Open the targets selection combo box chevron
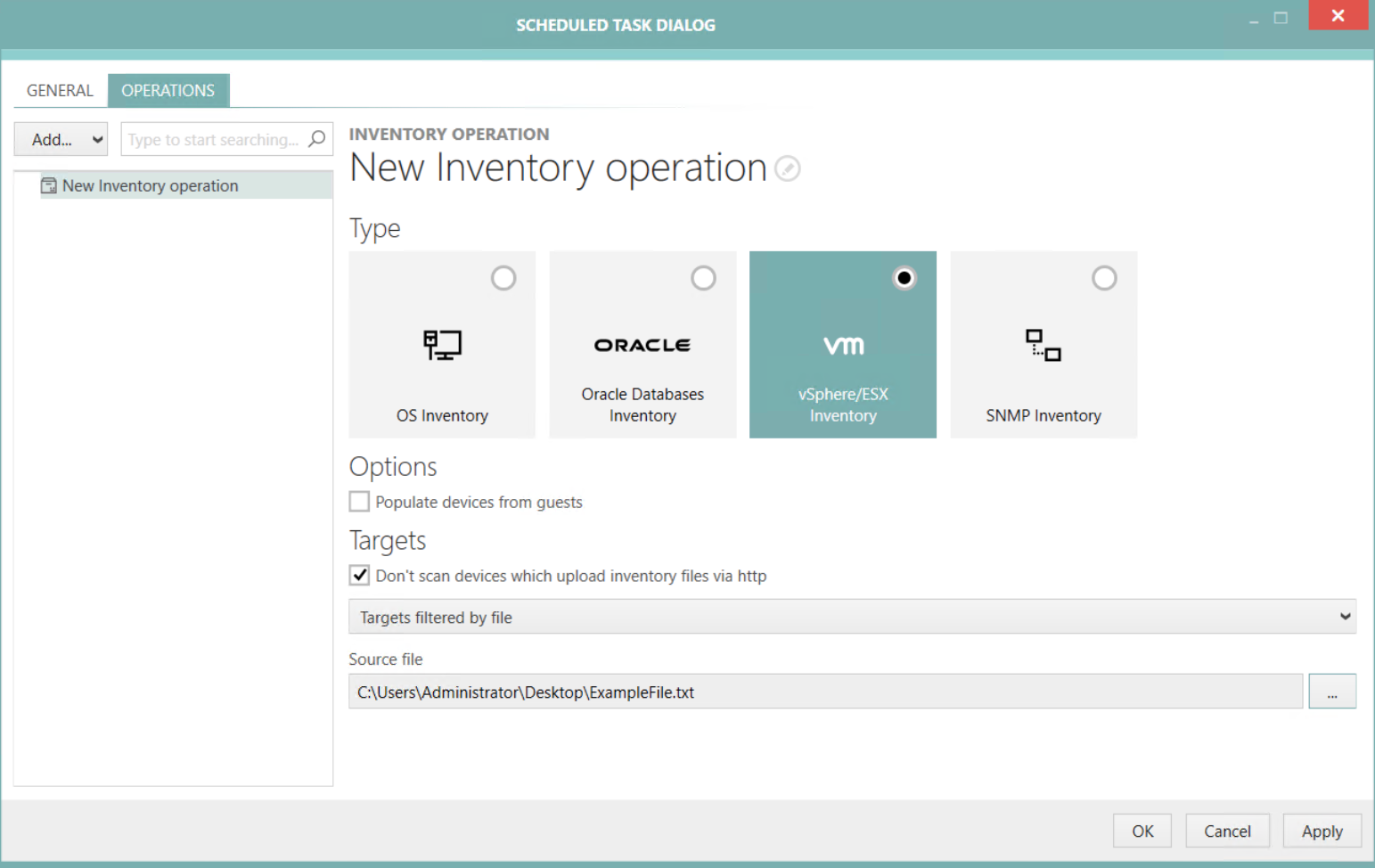1375x868 pixels. point(1346,616)
